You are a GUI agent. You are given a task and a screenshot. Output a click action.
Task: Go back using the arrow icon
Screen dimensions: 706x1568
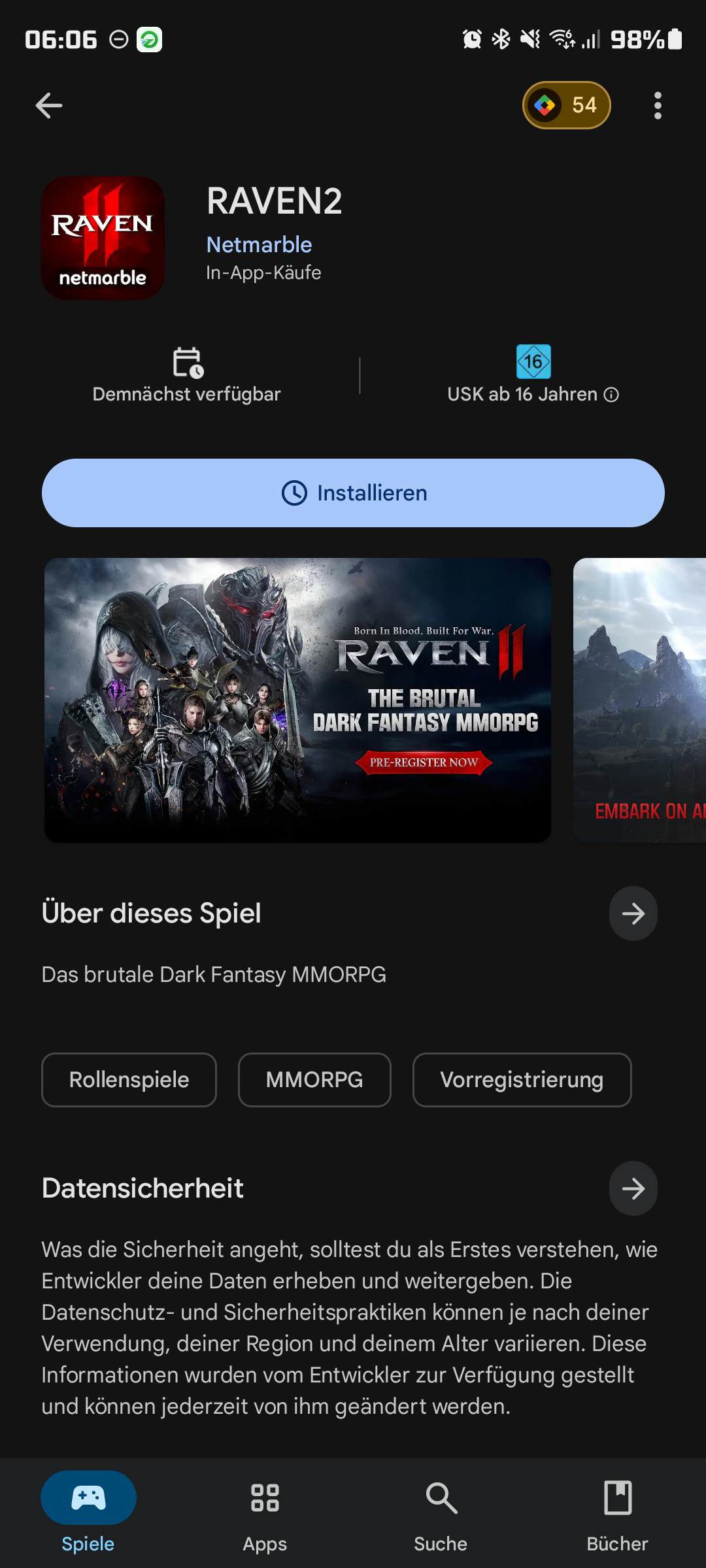(x=49, y=105)
